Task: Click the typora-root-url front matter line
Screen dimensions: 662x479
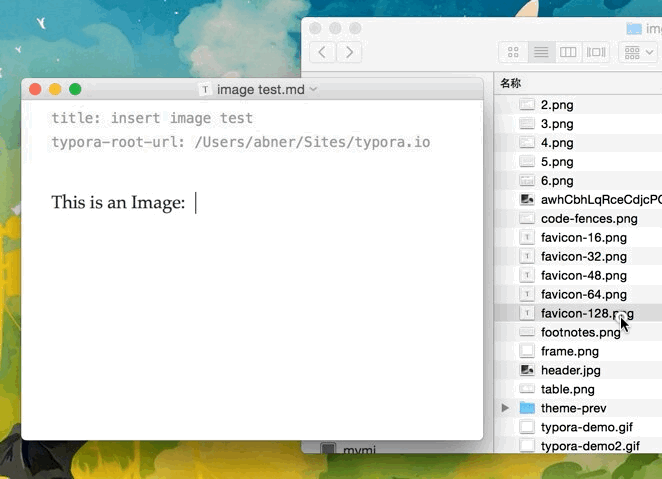Action: pos(241,143)
